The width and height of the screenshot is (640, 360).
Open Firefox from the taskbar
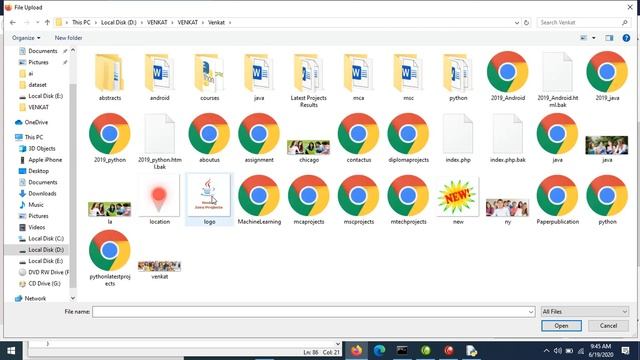pos(357,351)
